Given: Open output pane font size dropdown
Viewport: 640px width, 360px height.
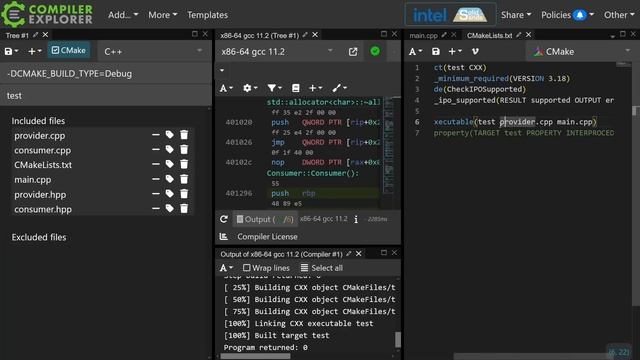Looking at the screenshot, I should point(226,268).
